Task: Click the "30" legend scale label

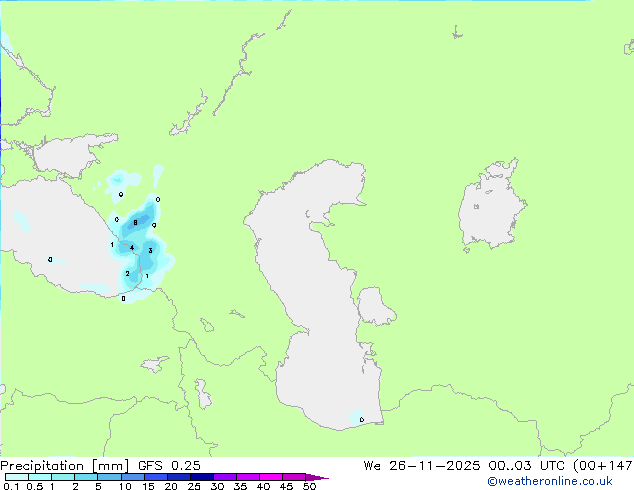Action: 217,486
